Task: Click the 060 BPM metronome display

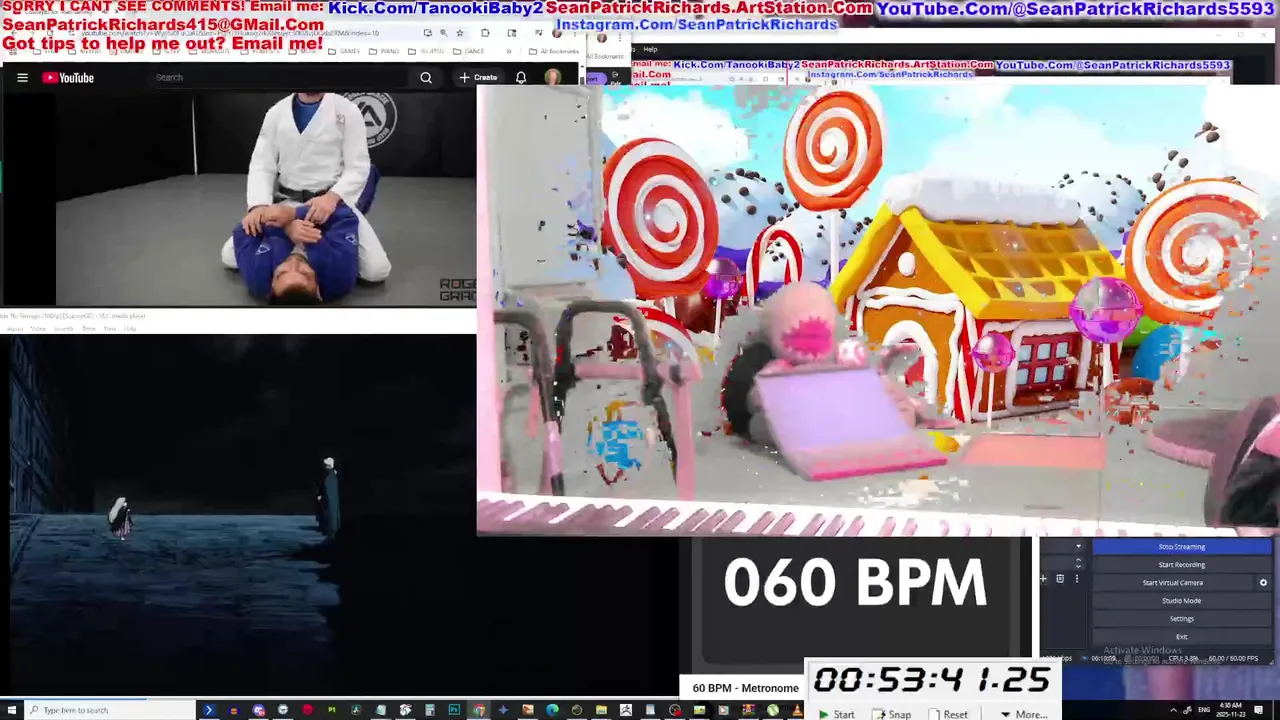Action: tap(855, 582)
